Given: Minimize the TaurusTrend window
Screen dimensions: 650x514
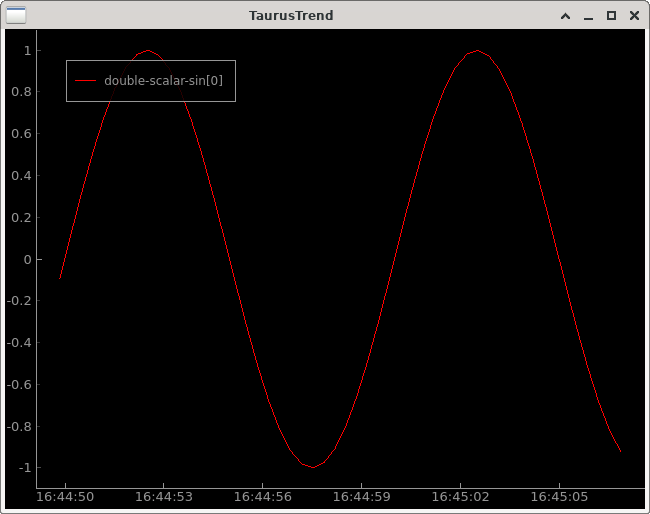Looking at the screenshot, I should (588, 16).
